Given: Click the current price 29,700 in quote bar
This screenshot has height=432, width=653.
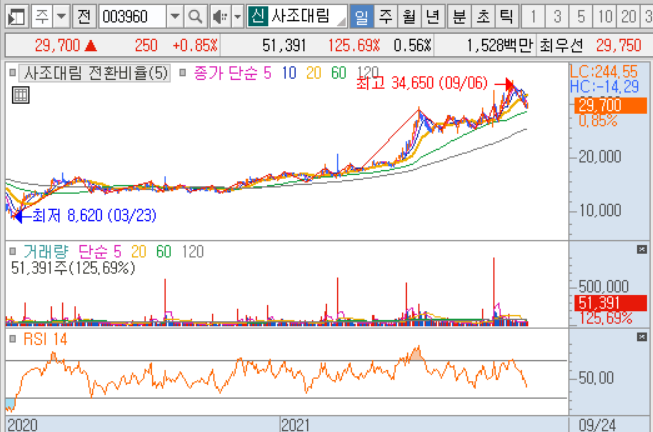Looking at the screenshot, I should click(57, 45).
